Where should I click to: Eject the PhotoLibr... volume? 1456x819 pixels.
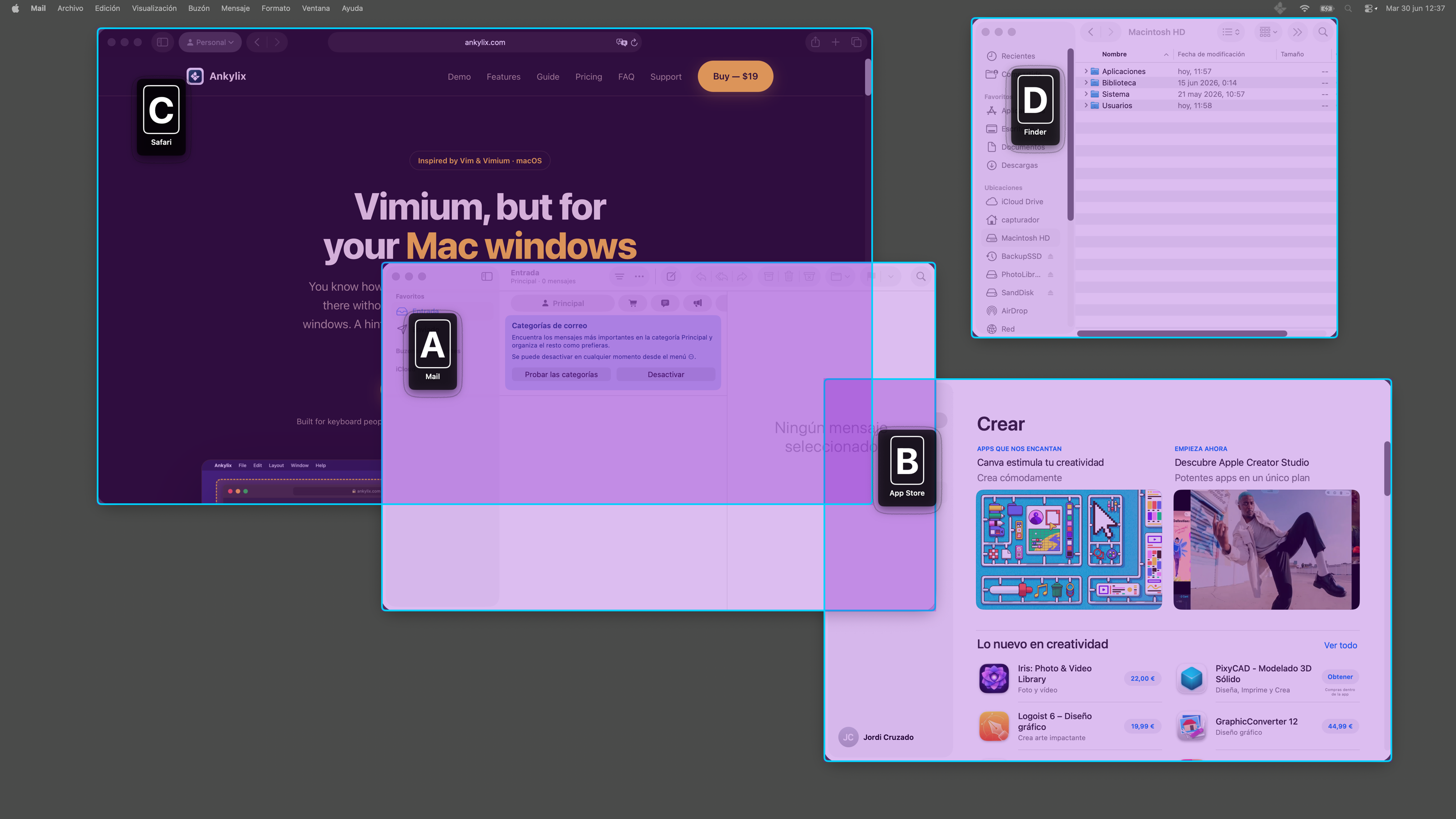1050,275
